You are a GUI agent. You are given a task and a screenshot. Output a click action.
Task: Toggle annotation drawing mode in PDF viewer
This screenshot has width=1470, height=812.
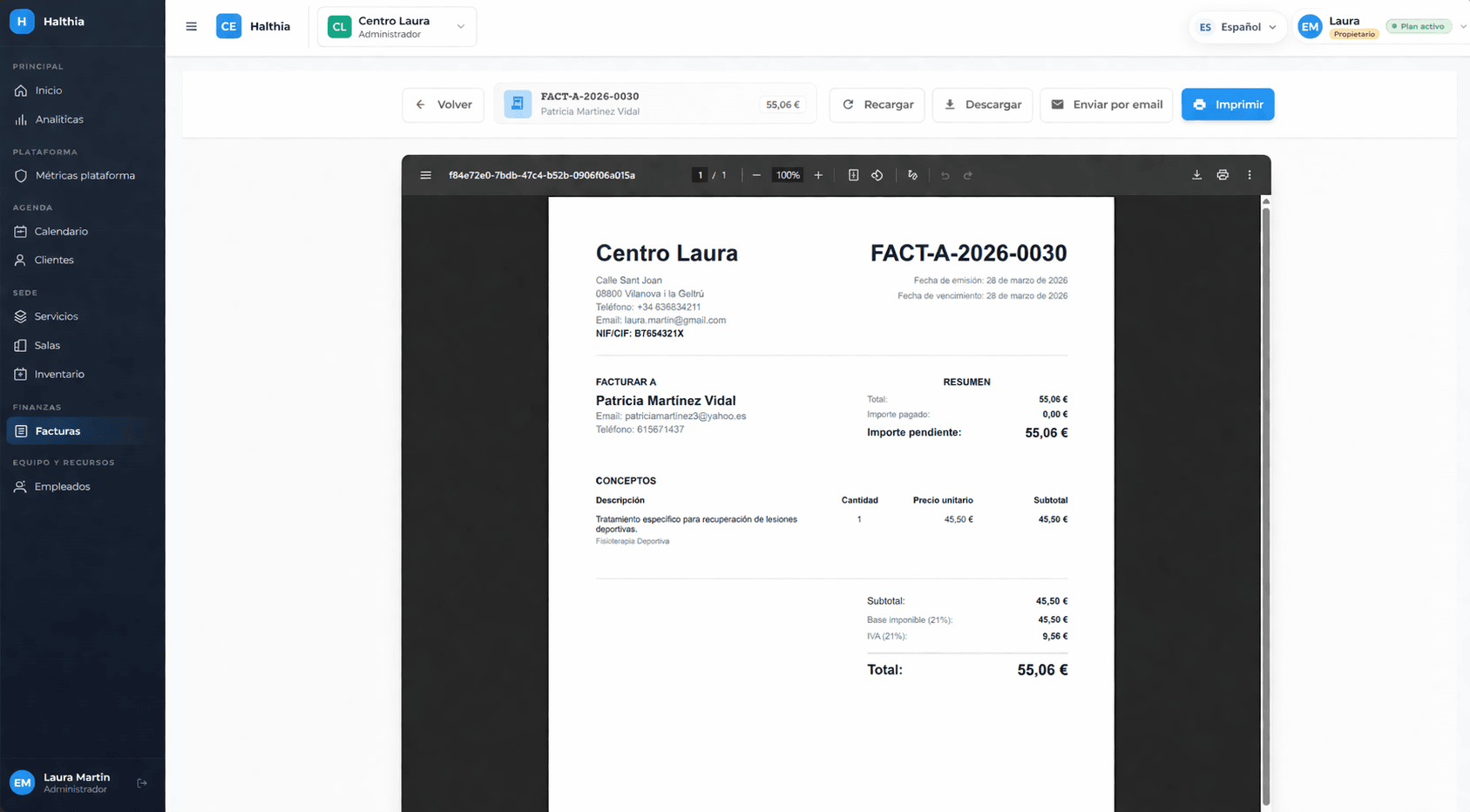[911, 174]
